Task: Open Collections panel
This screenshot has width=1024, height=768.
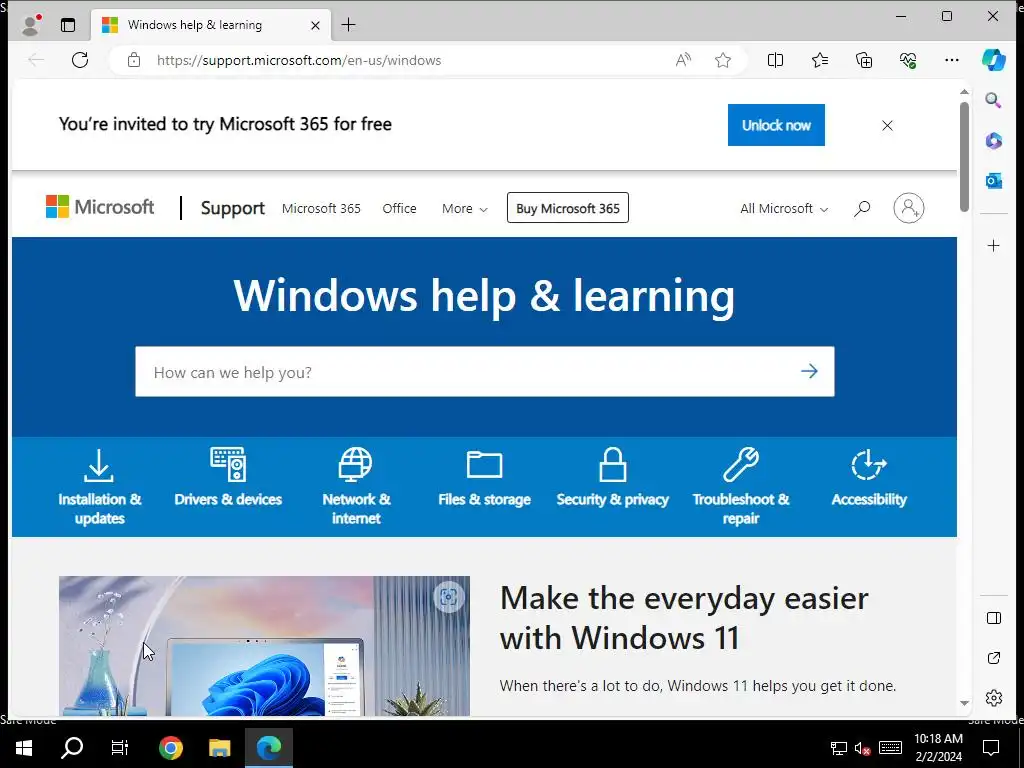Action: [864, 60]
